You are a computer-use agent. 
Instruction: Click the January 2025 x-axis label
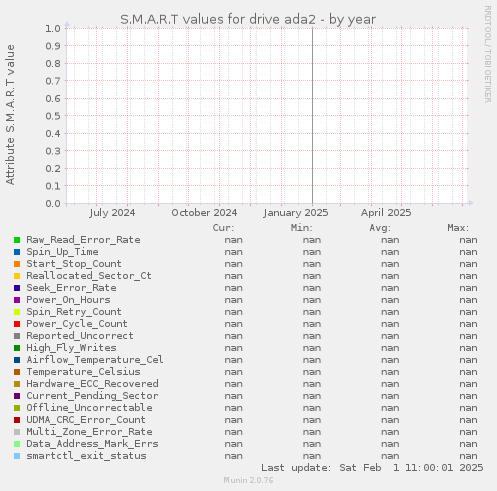(296, 213)
